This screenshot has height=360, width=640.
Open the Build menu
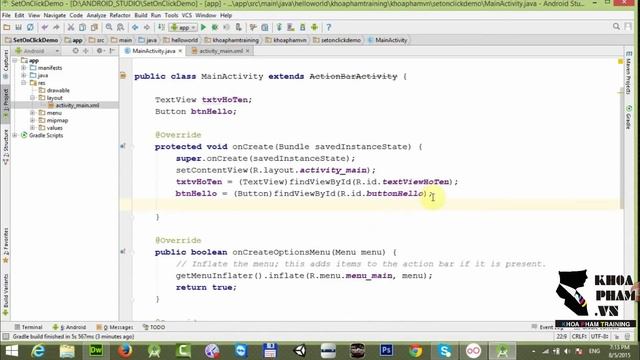141,15
